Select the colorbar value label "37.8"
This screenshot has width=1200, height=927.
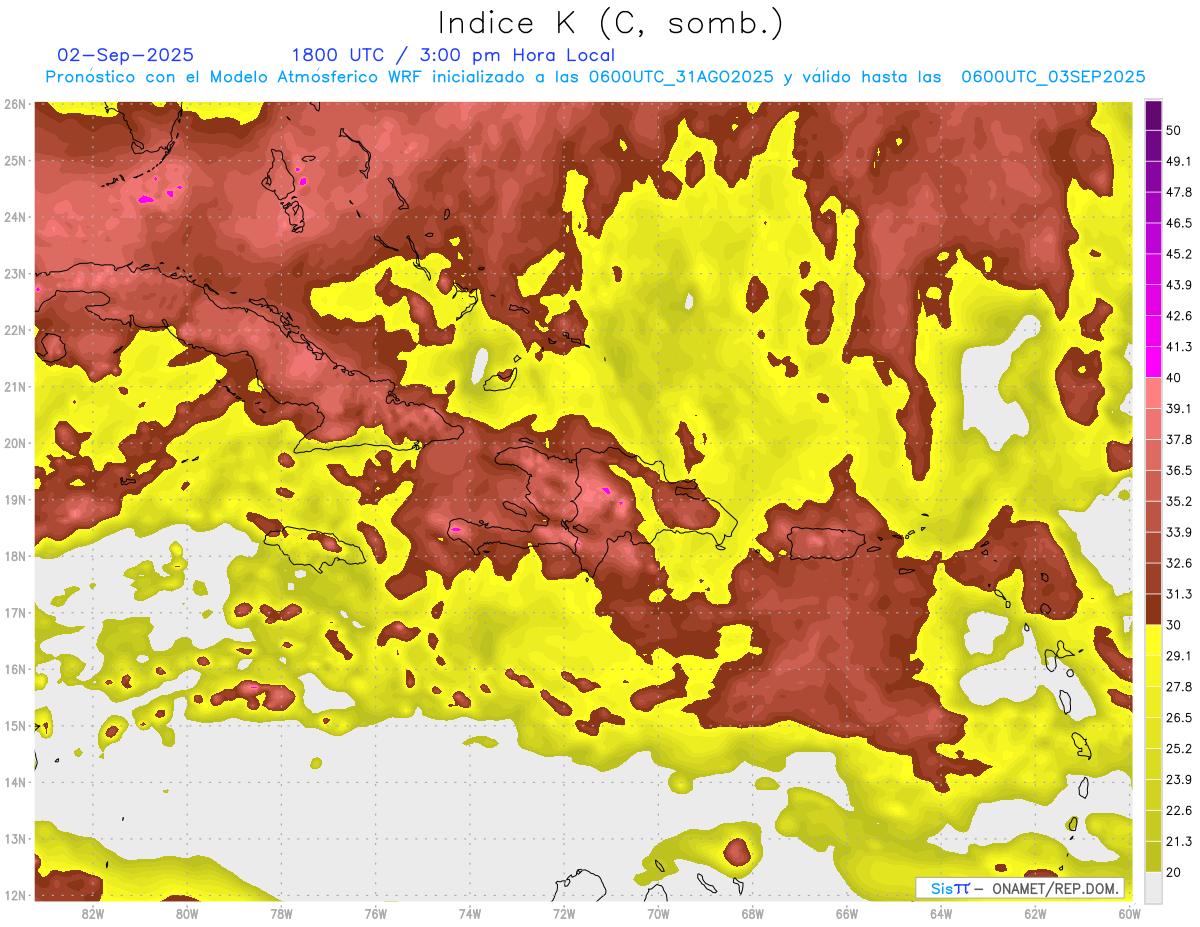click(1179, 439)
